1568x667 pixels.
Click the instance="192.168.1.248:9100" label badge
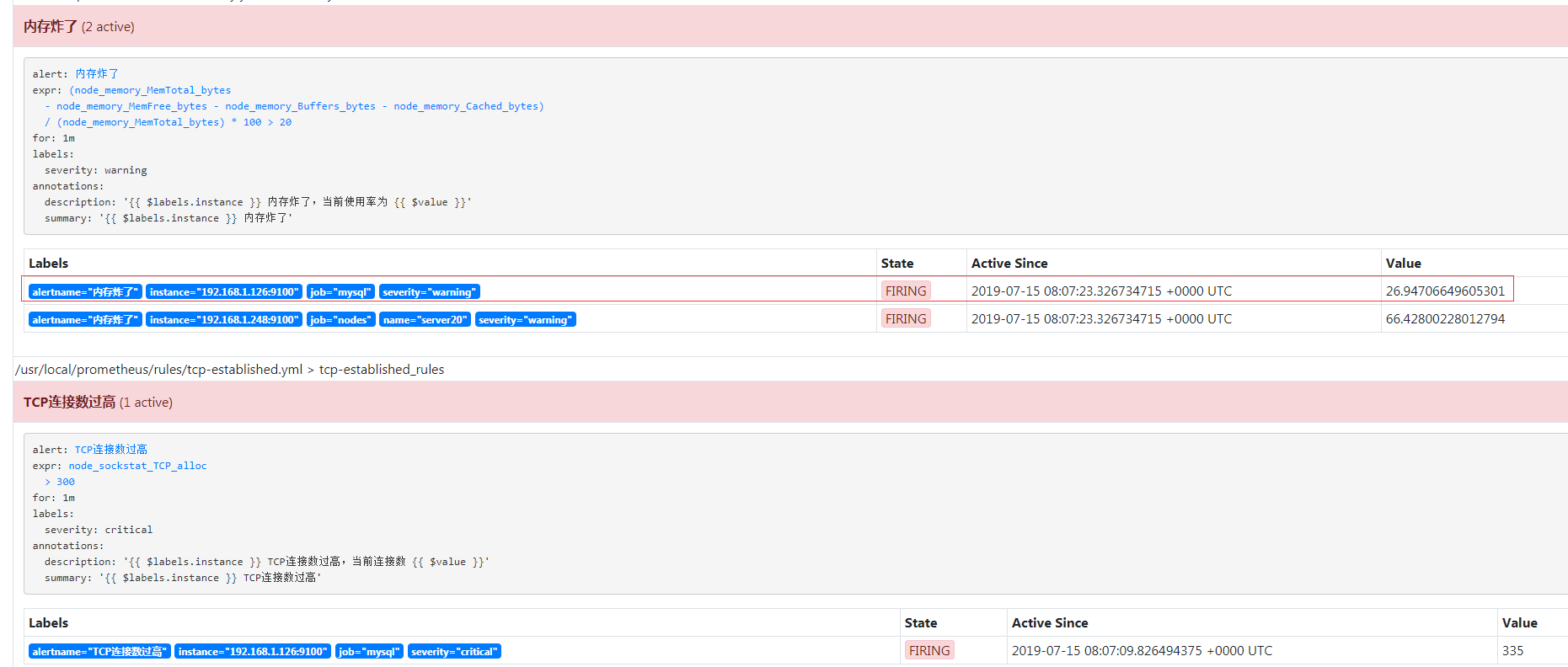223,320
